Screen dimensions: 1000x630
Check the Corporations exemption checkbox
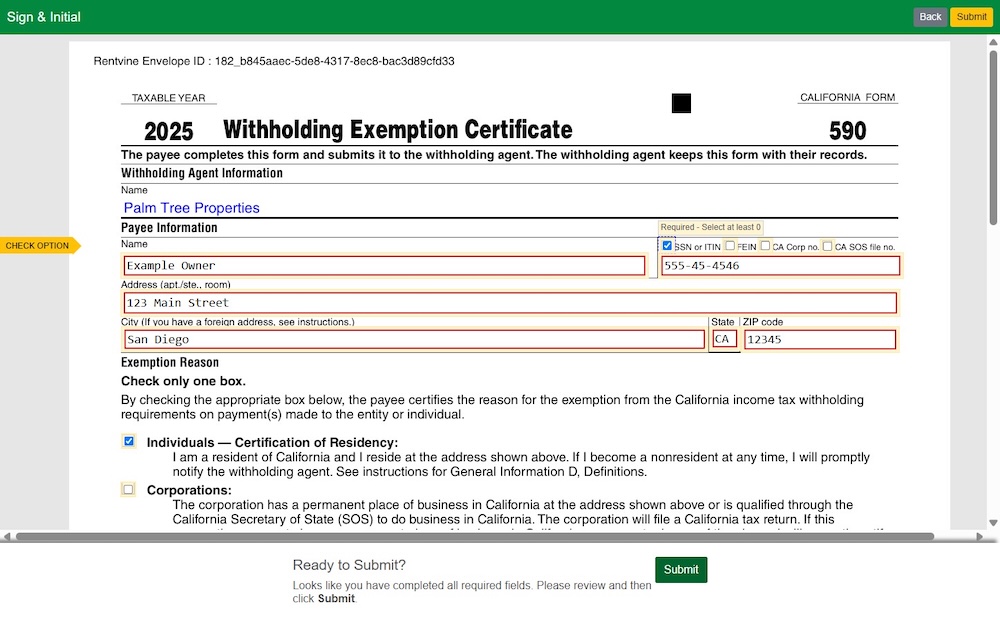pos(129,489)
